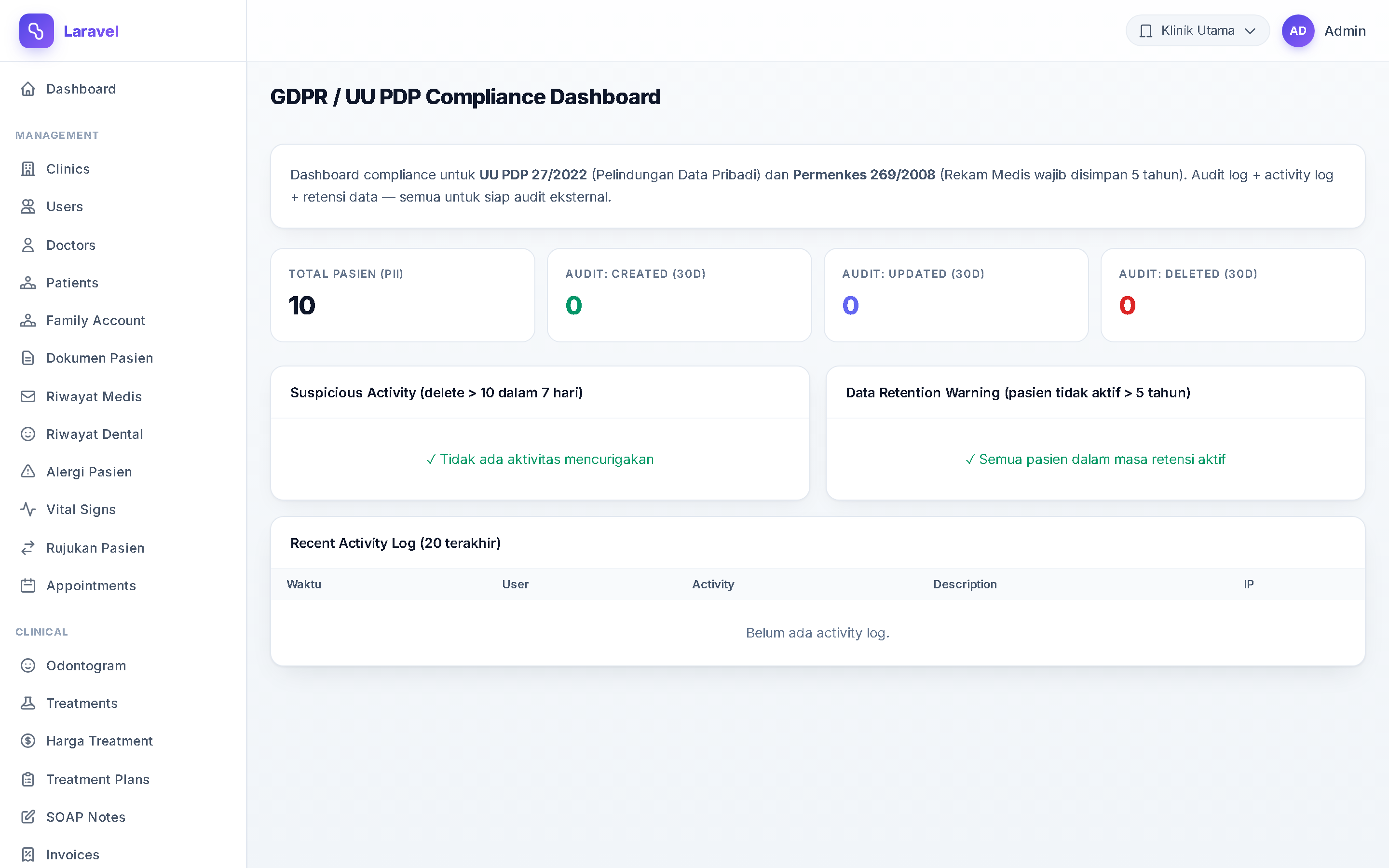Open Alergi Pasien link

click(x=123, y=472)
